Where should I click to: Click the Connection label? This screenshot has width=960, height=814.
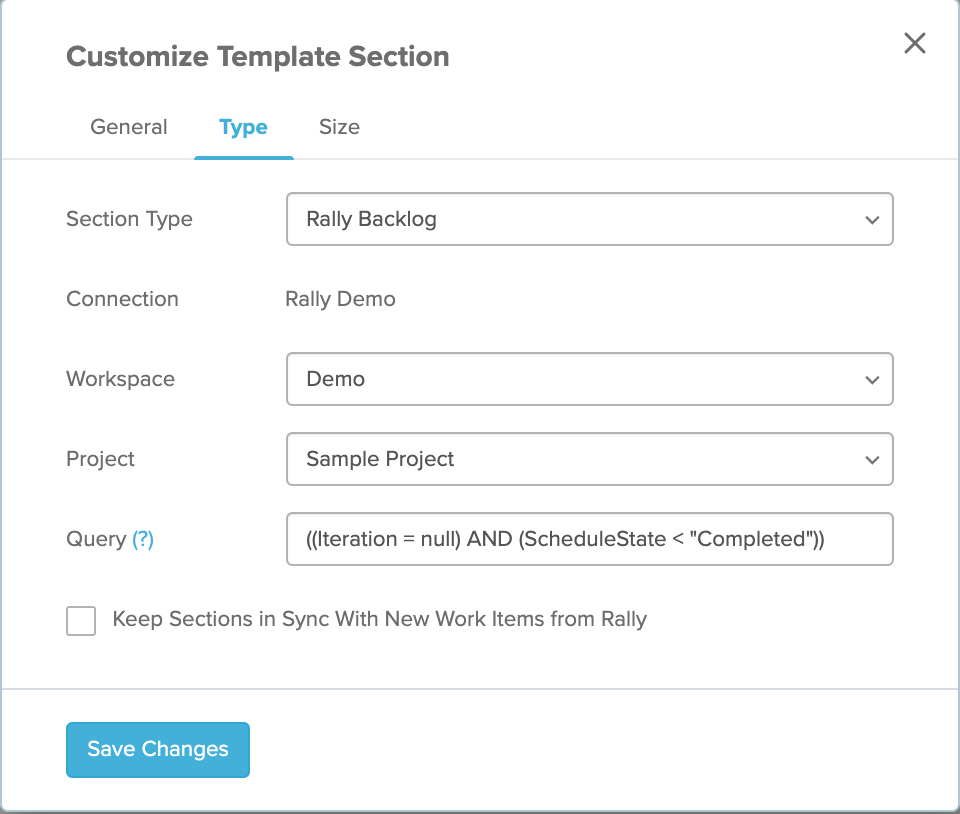[x=122, y=299]
